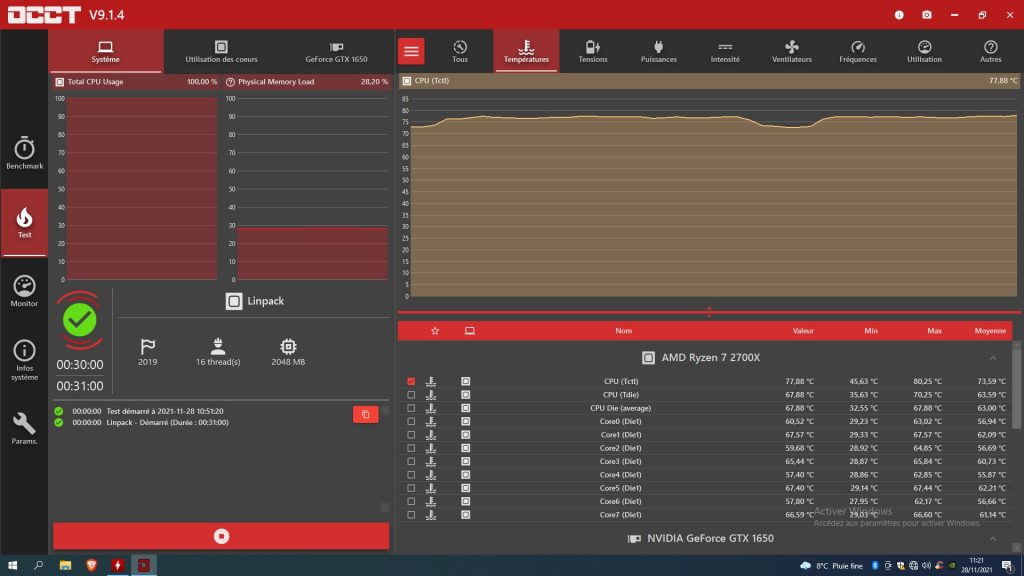Switch to Utilisation des coeurs tab

[221, 51]
